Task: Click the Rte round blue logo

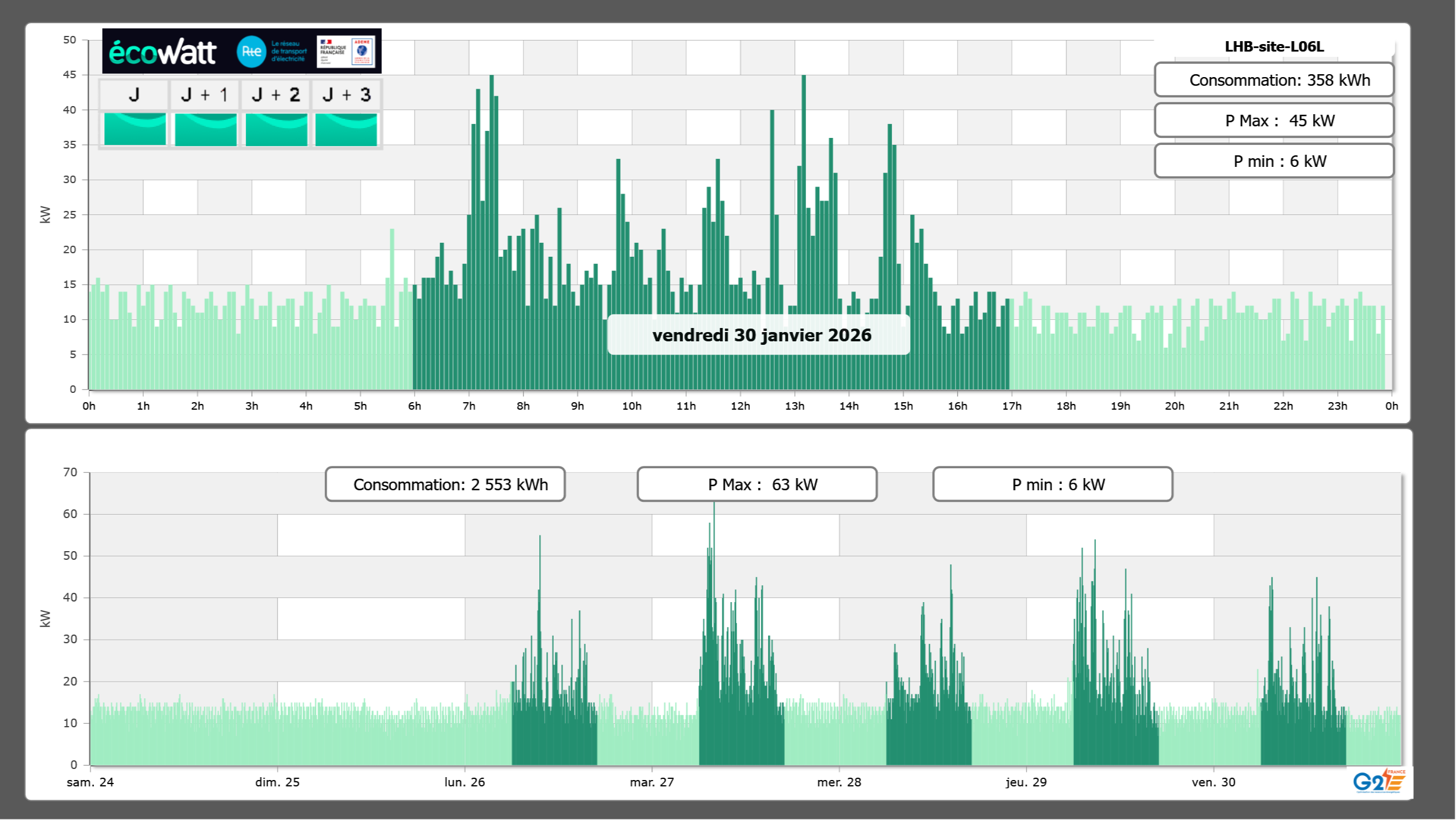Action: 251,52
